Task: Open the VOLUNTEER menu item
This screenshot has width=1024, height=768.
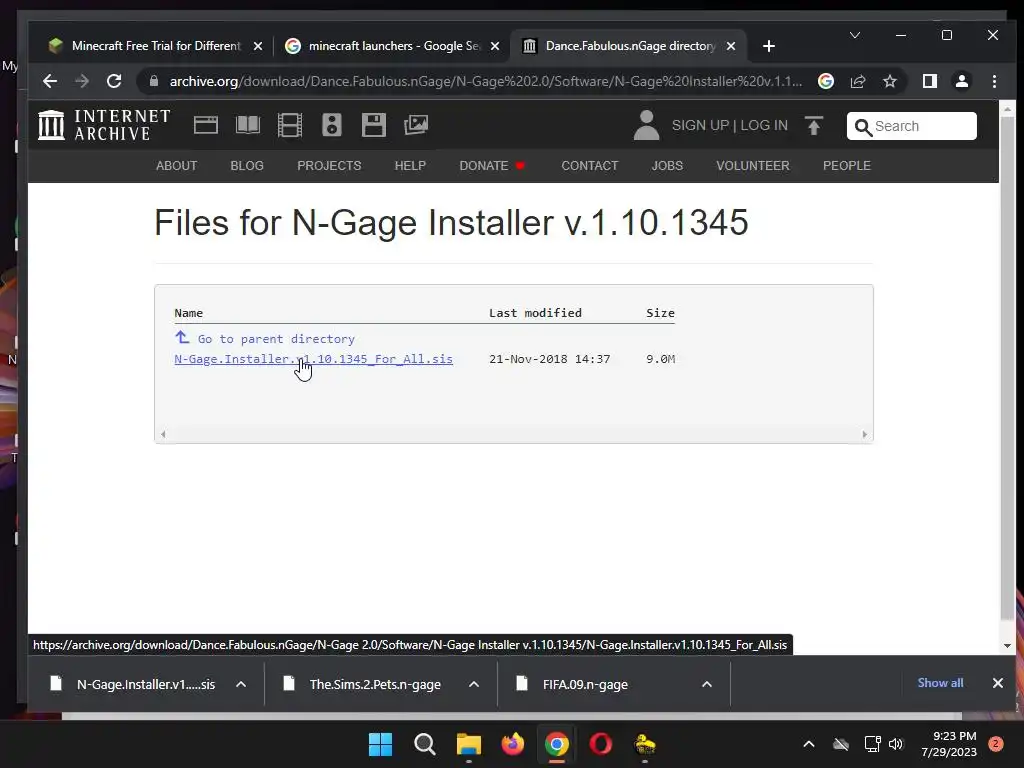Action: tap(753, 165)
